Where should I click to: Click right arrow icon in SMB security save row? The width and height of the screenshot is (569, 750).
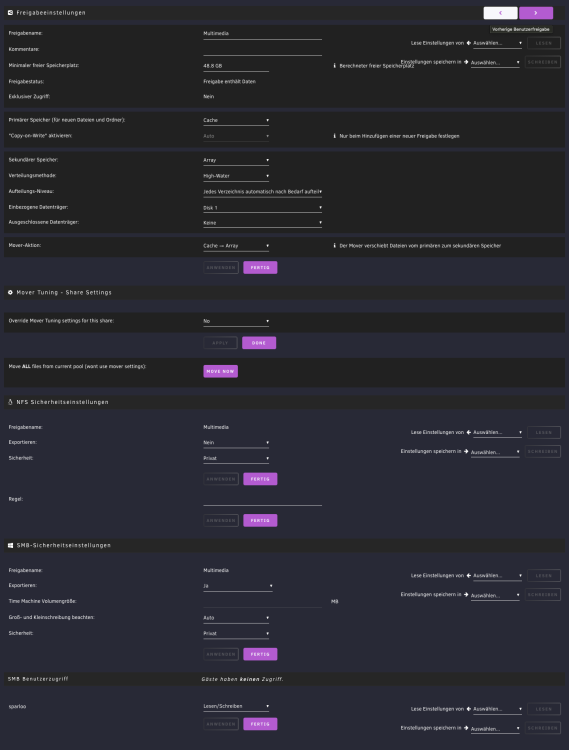466,595
